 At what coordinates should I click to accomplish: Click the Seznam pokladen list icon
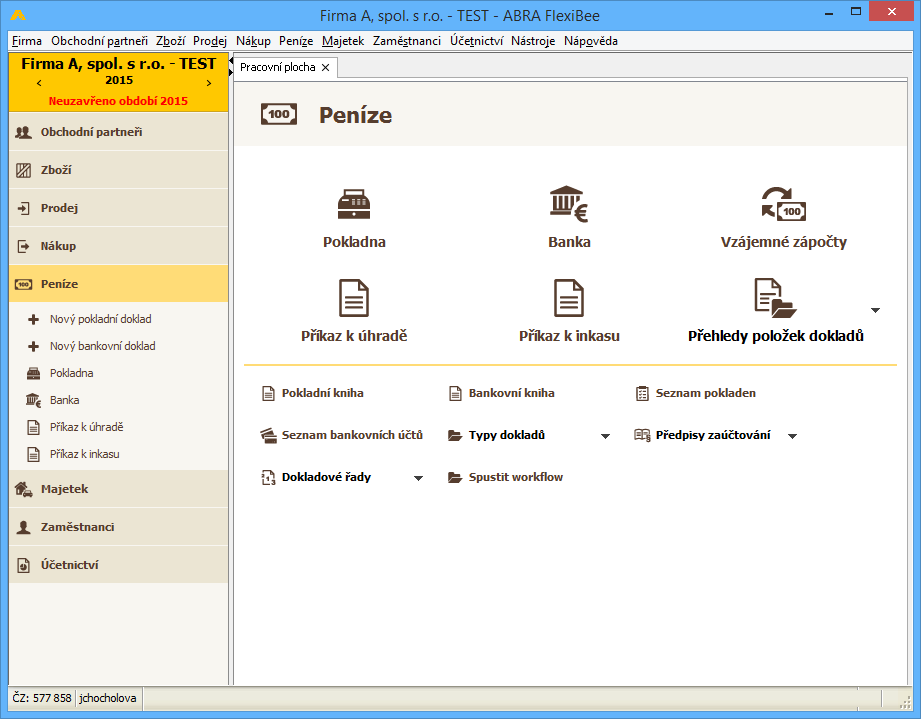point(642,393)
